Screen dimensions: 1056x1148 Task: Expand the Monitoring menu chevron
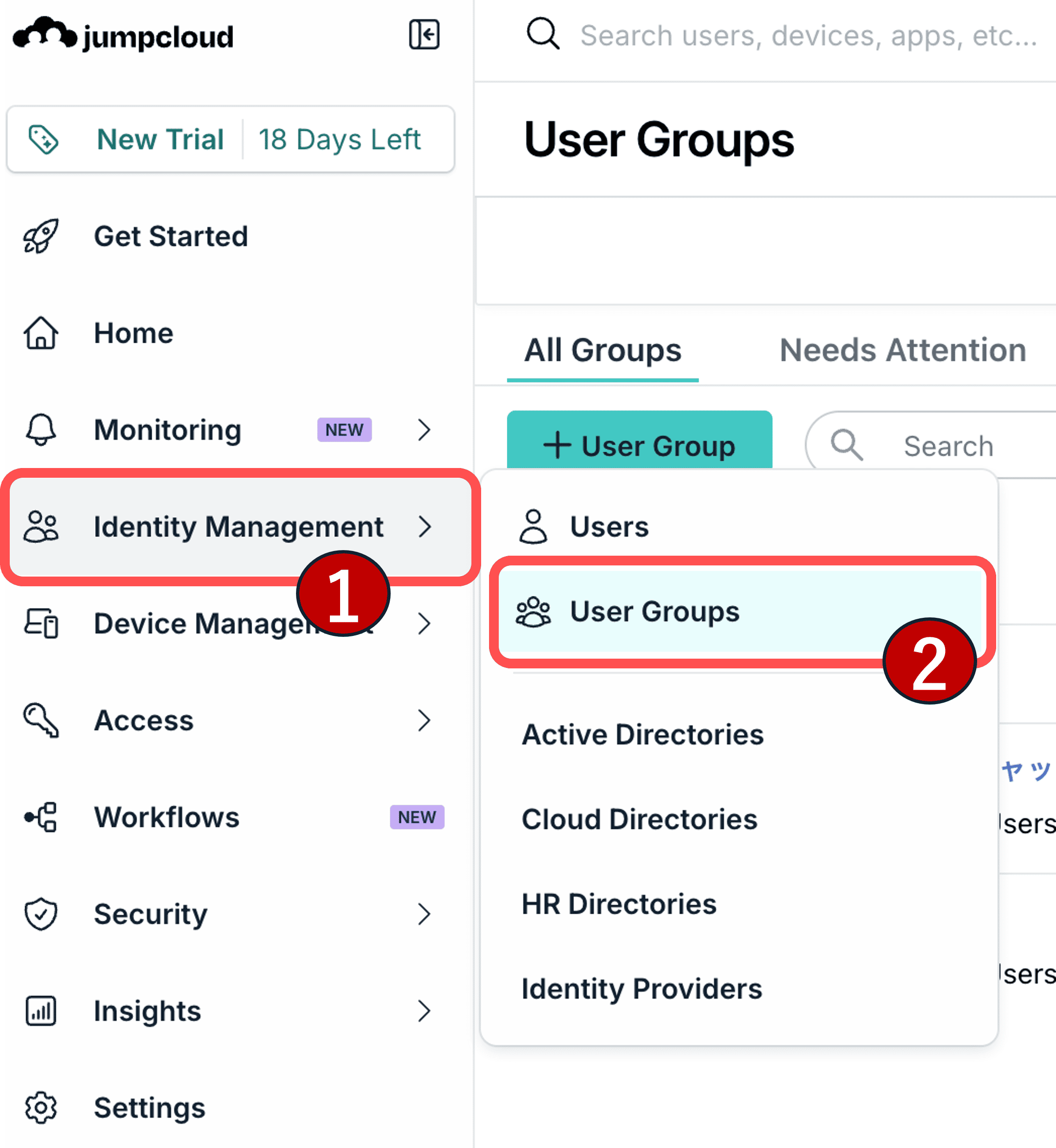point(424,430)
